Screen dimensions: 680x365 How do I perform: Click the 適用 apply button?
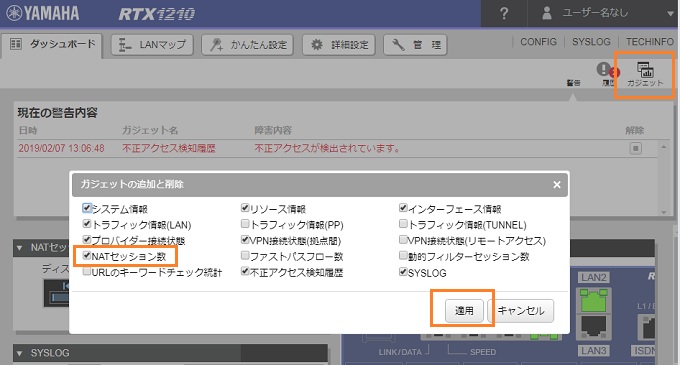pyautogui.click(x=464, y=310)
